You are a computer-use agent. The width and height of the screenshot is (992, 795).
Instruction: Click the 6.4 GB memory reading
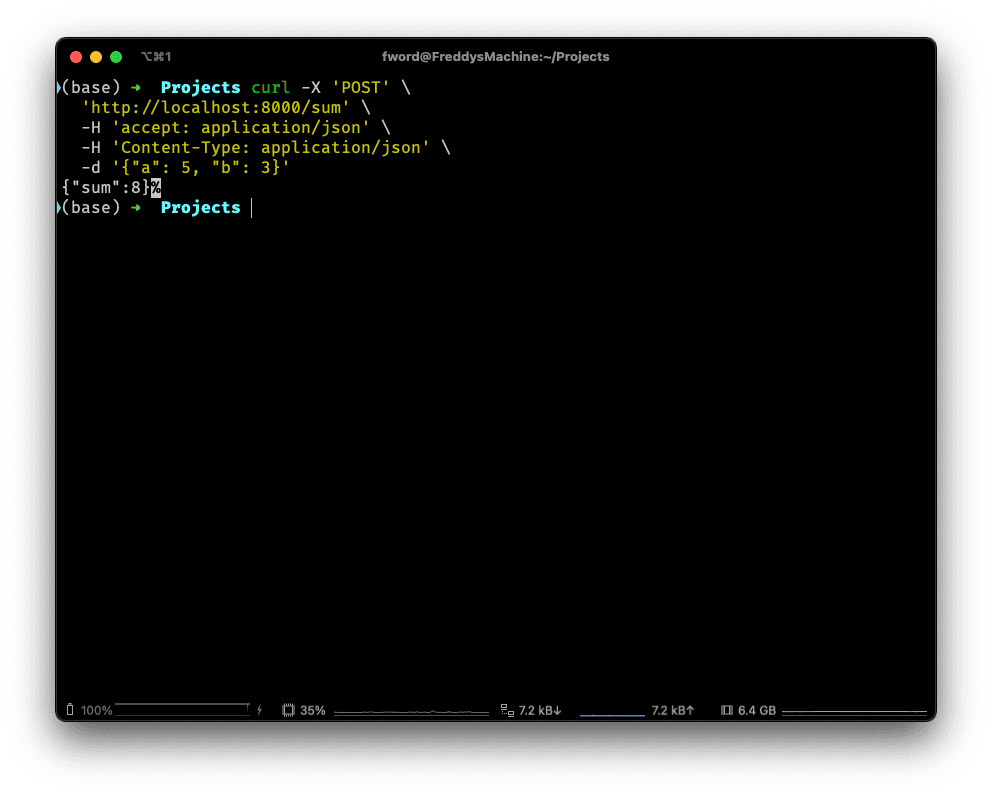[757, 710]
